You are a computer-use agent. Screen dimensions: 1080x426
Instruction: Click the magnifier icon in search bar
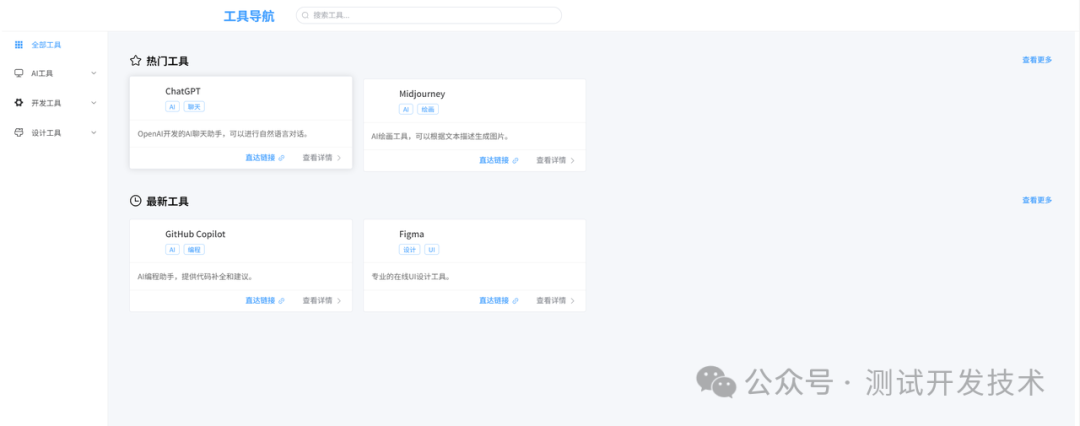(305, 15)
